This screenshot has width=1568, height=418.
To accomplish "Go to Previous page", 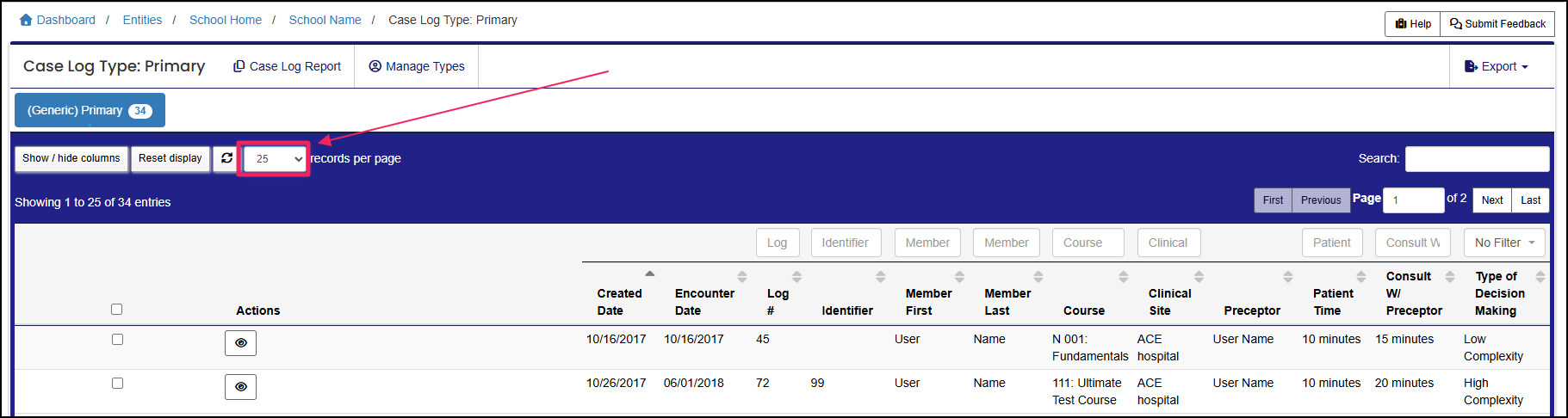I will [x=1321, y=200].
